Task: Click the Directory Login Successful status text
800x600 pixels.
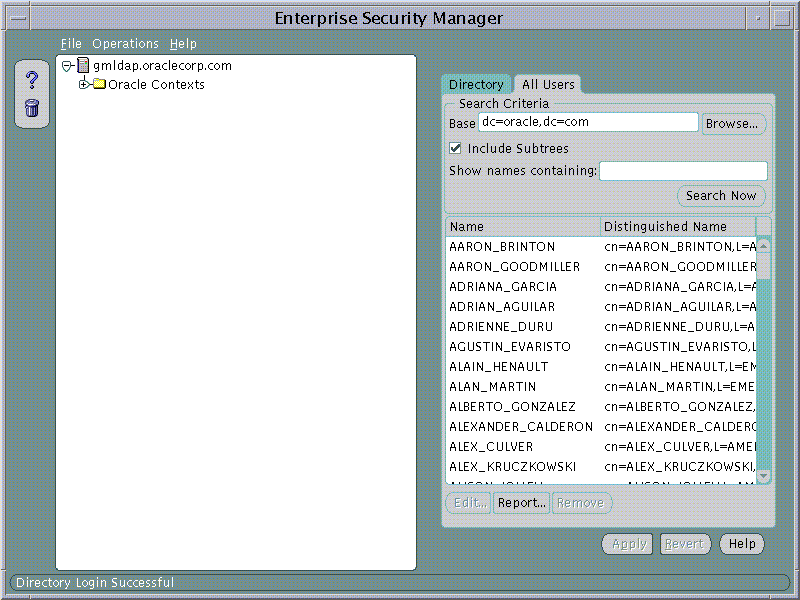Action: tap(95, 583)
